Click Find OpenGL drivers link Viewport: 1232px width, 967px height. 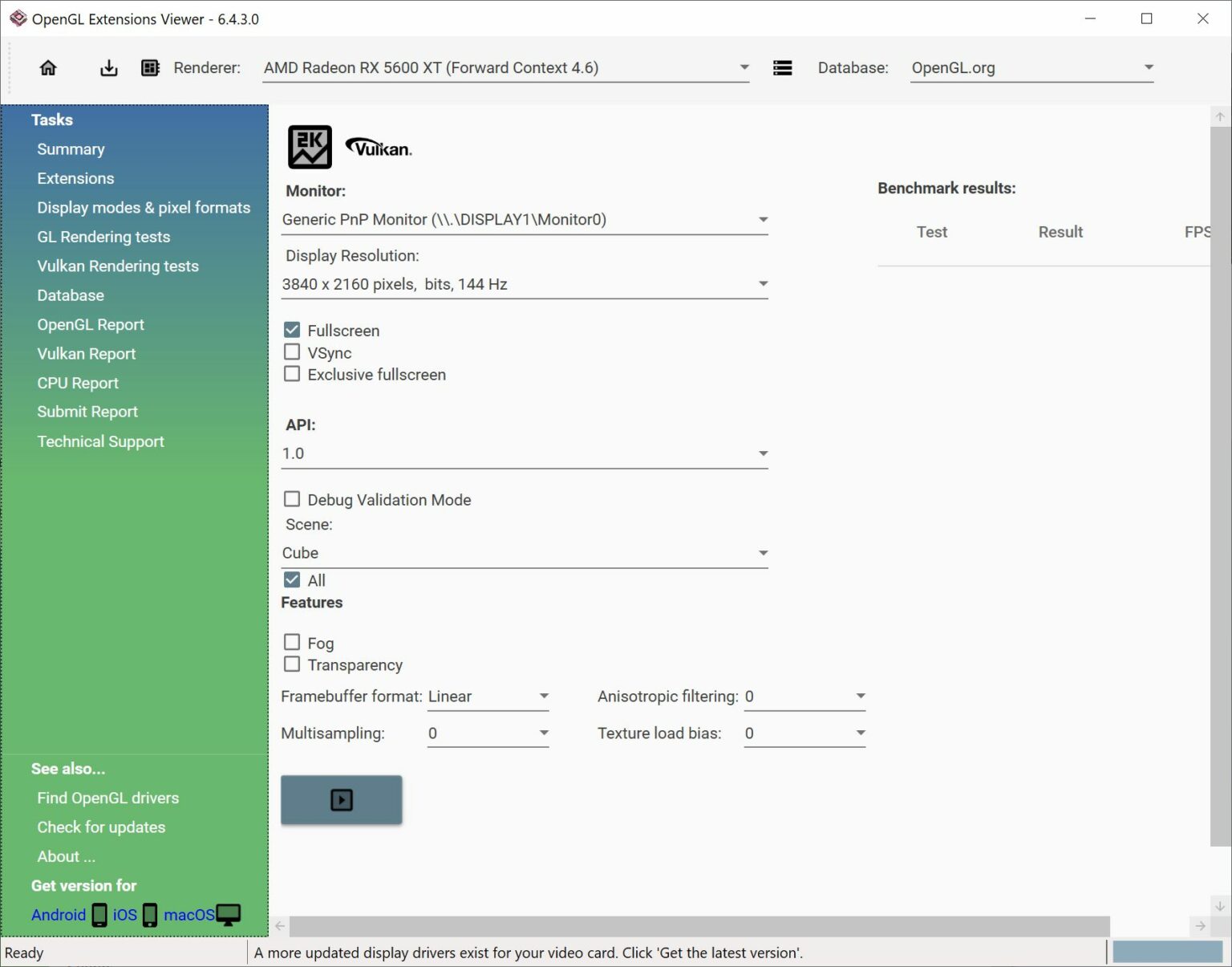(x=108, y=798)
